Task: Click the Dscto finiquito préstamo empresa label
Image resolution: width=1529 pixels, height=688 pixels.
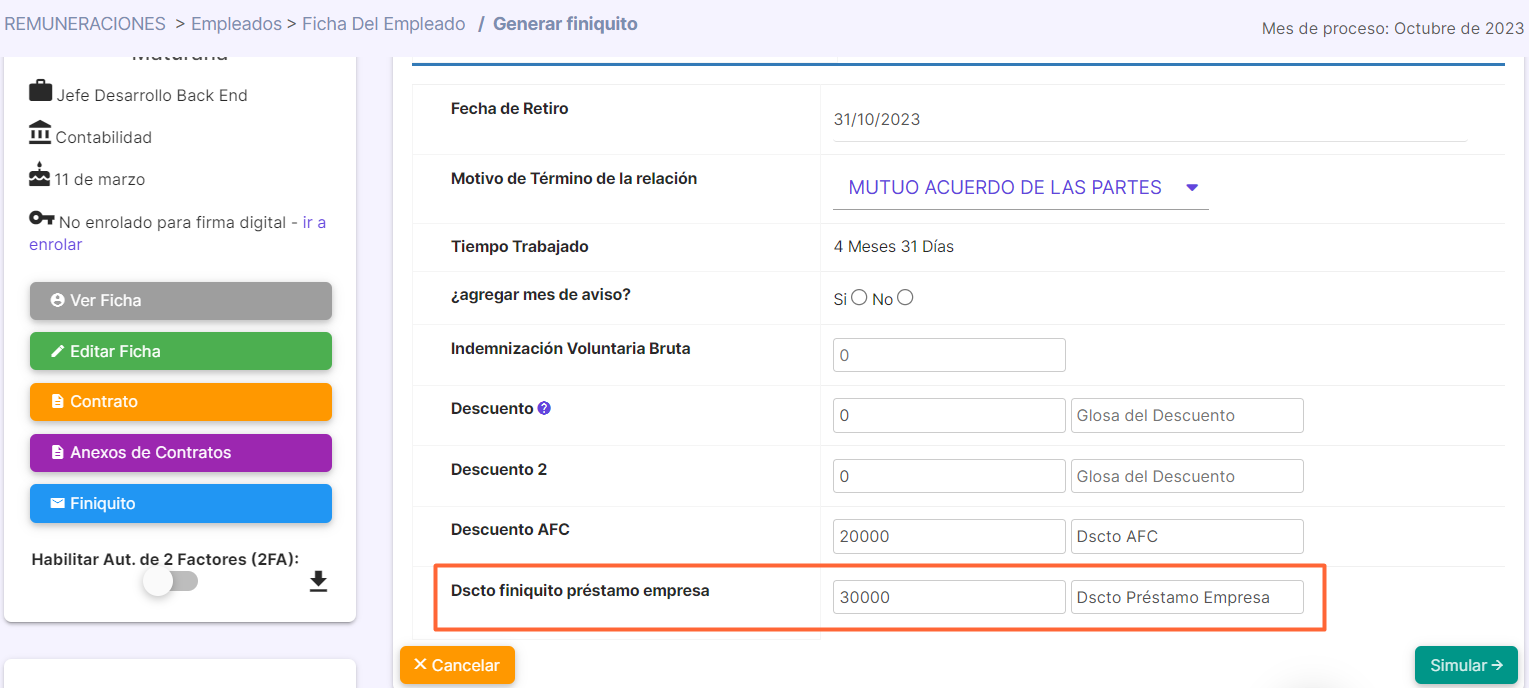Action: point(580,590)
